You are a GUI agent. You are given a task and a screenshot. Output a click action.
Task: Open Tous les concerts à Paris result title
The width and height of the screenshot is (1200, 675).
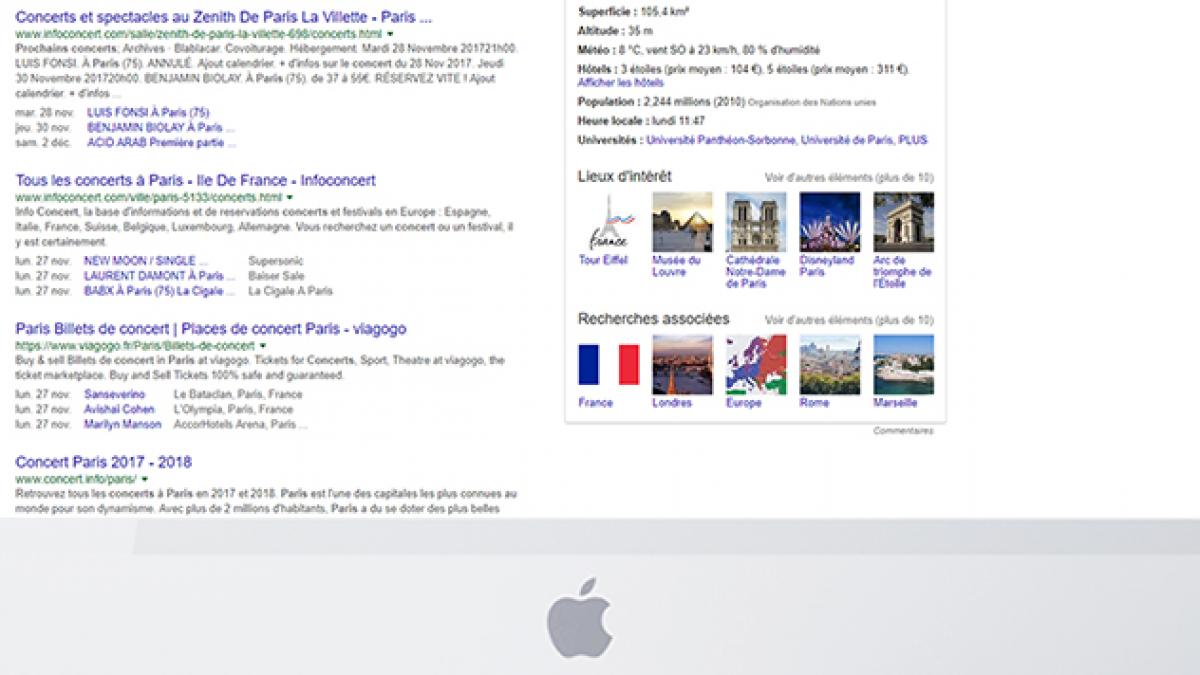(195, 180)
